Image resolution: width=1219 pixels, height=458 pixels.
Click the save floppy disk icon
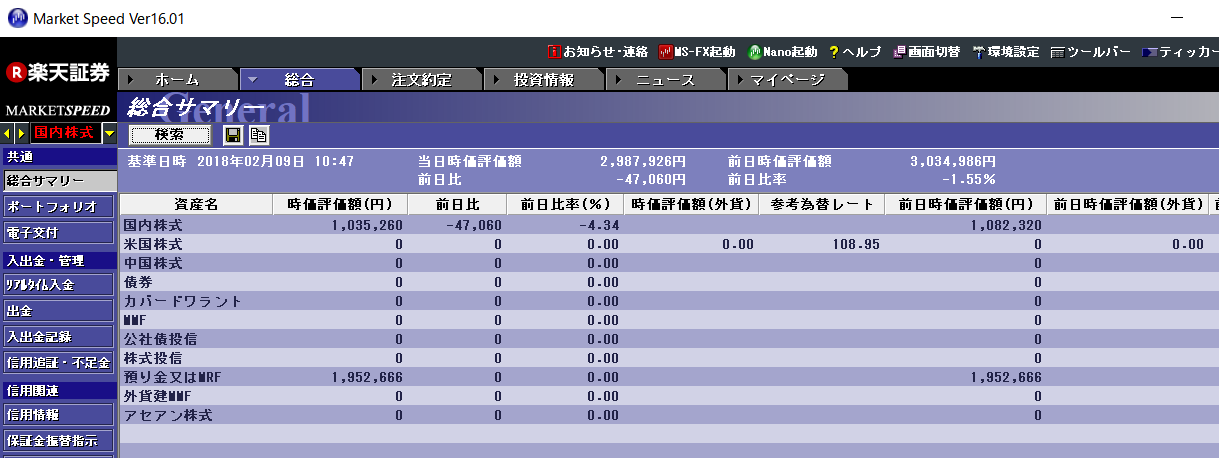click(x=233, y=135)
